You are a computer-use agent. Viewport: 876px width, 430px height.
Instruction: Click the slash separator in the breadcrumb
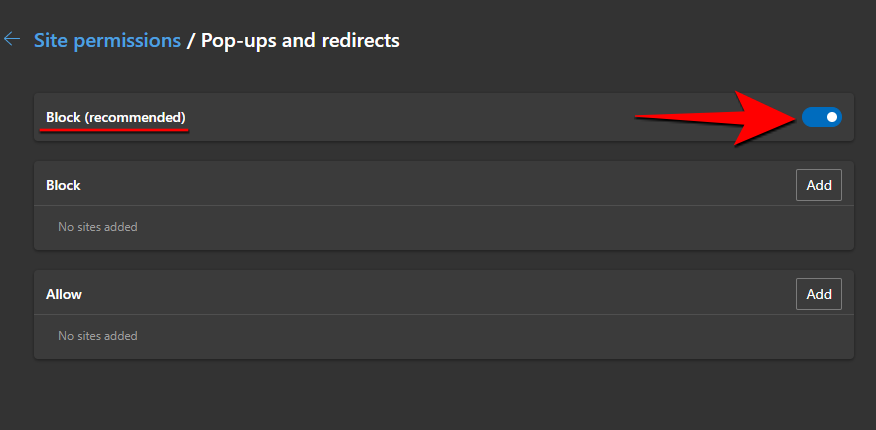(191, 41)
